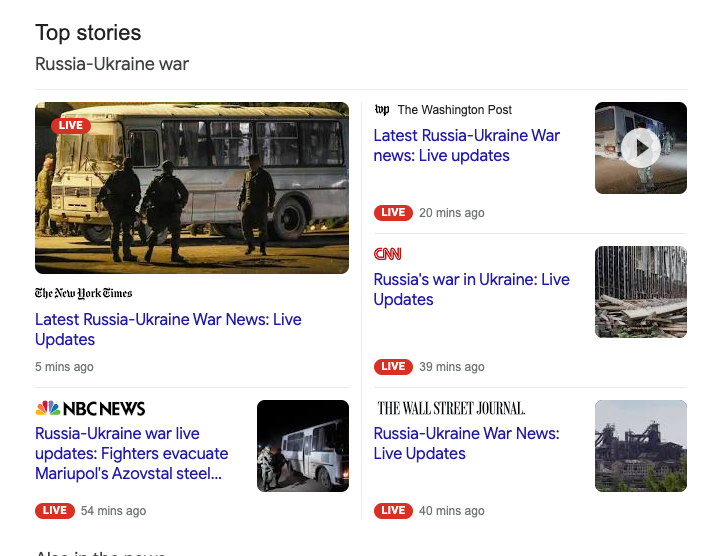The height and width of the screenshot is (556, 727).
Task: Play the Washington Post video thumbnail
Action: point(640,148)
